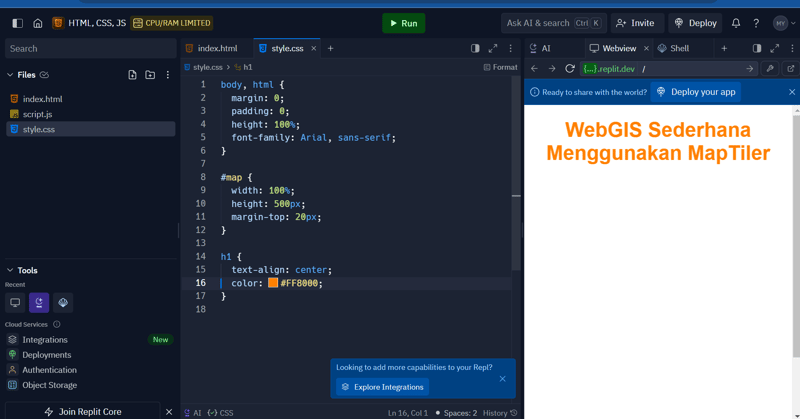Image resolution: width=800 pixels, height=419 pixels.
Task: Click the replit.dev URL address bar
Action: click(x=669, y=68)
